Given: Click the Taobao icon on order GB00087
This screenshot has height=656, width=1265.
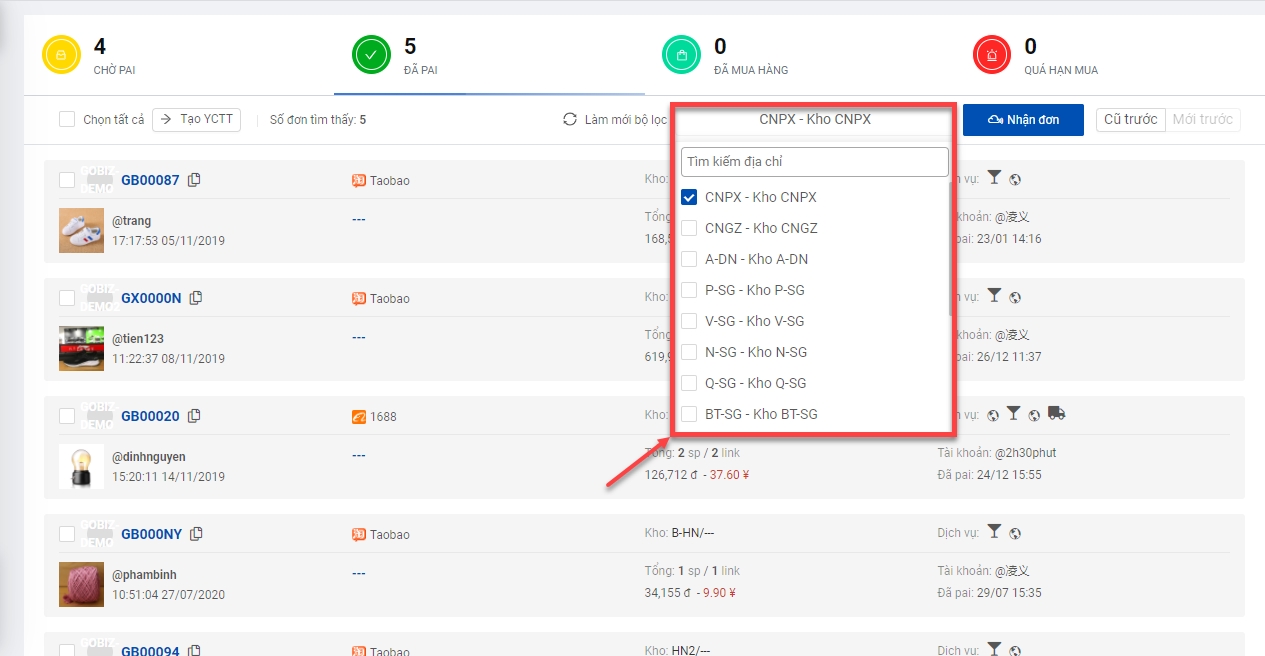Looking at the screenshot, I should point(359,181).
